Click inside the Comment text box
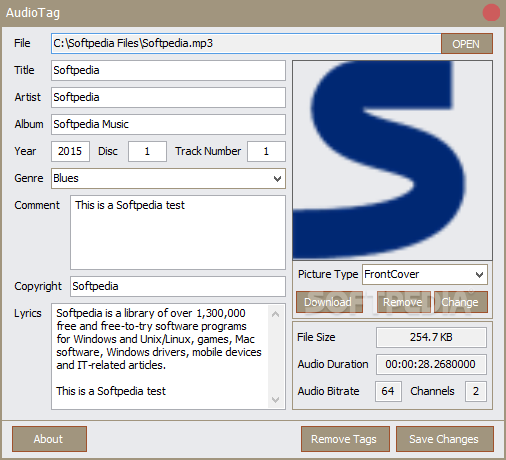The height and width of the screenshot is (460, 506). 178,232
